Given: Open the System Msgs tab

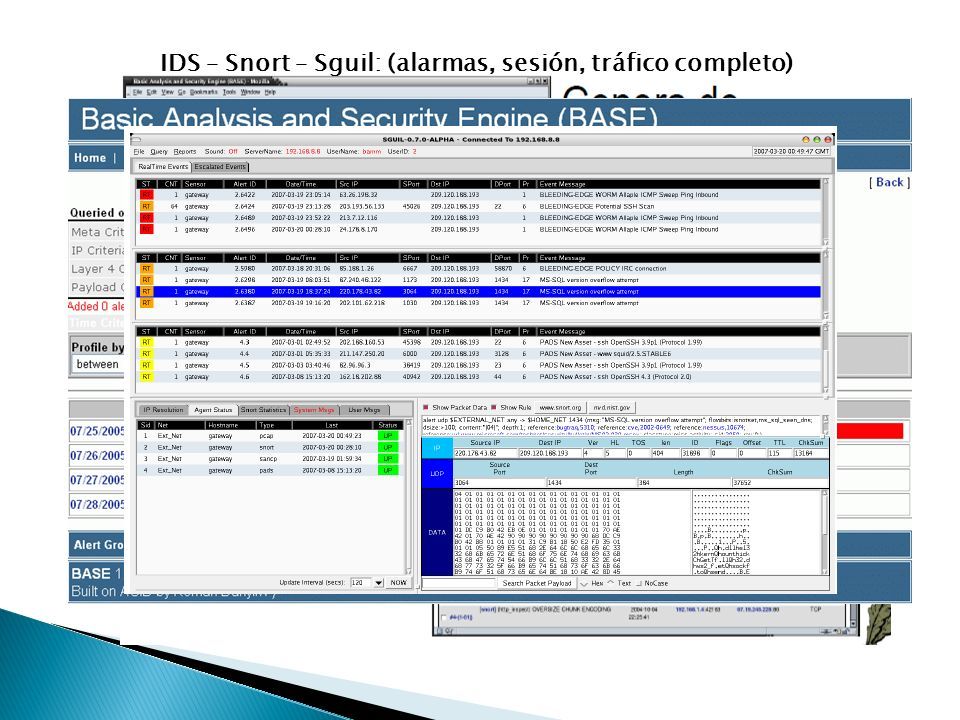Looking at the screenshot, I should point(314,410).
